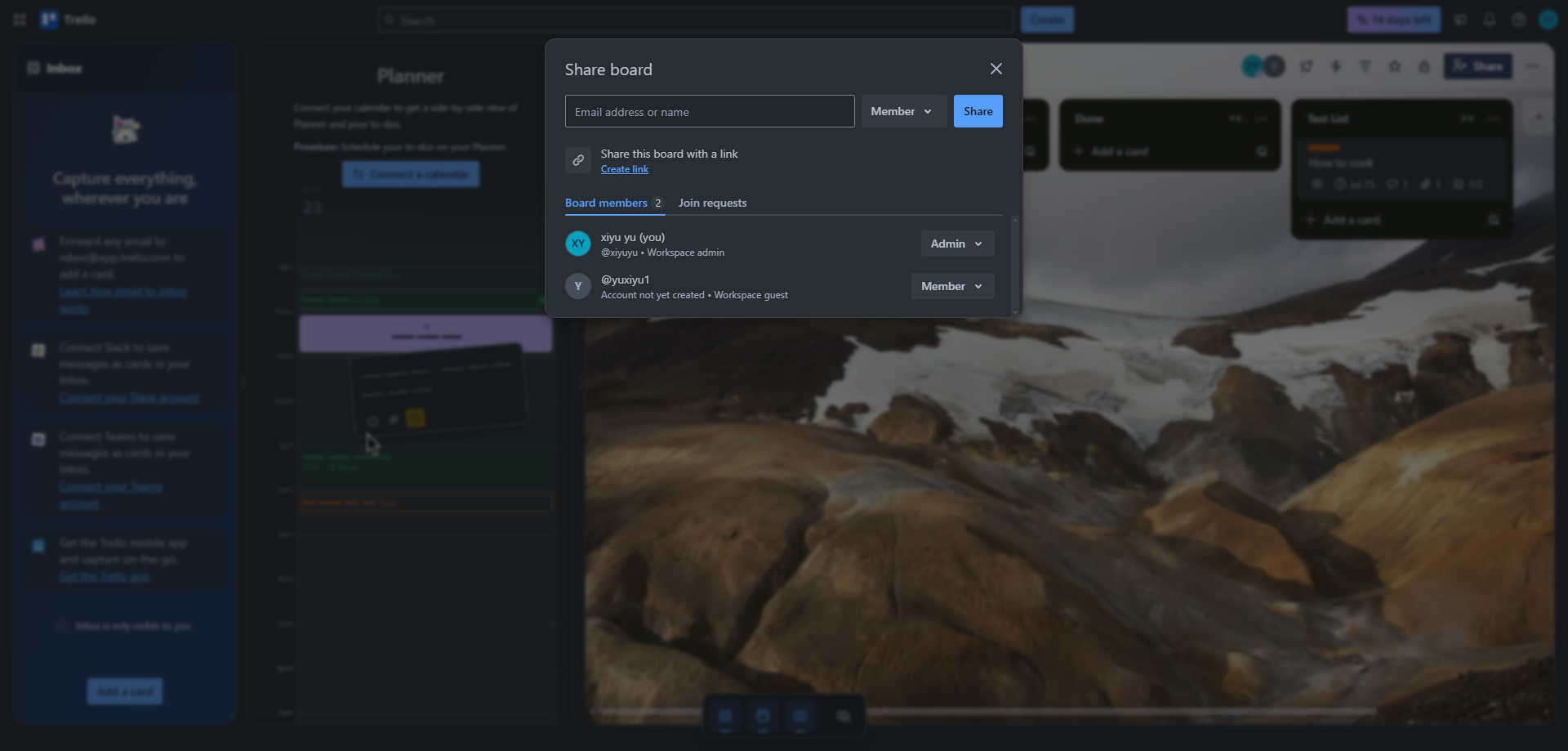Click the grey Y member avatar in the board header
The image size is (1568, 751).
[1274, 66]
